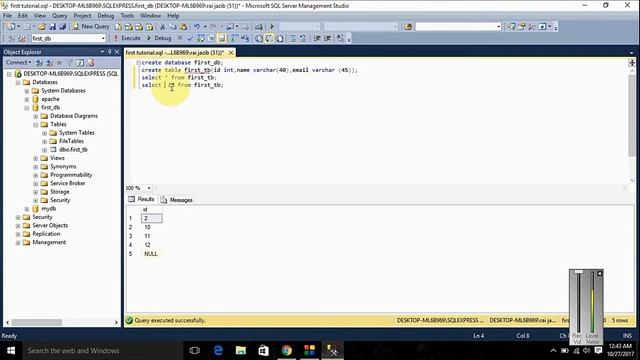Display Estimated Execution Plan icon
The width and height of the screenshot is (640, 360).
tap(201, 38)
